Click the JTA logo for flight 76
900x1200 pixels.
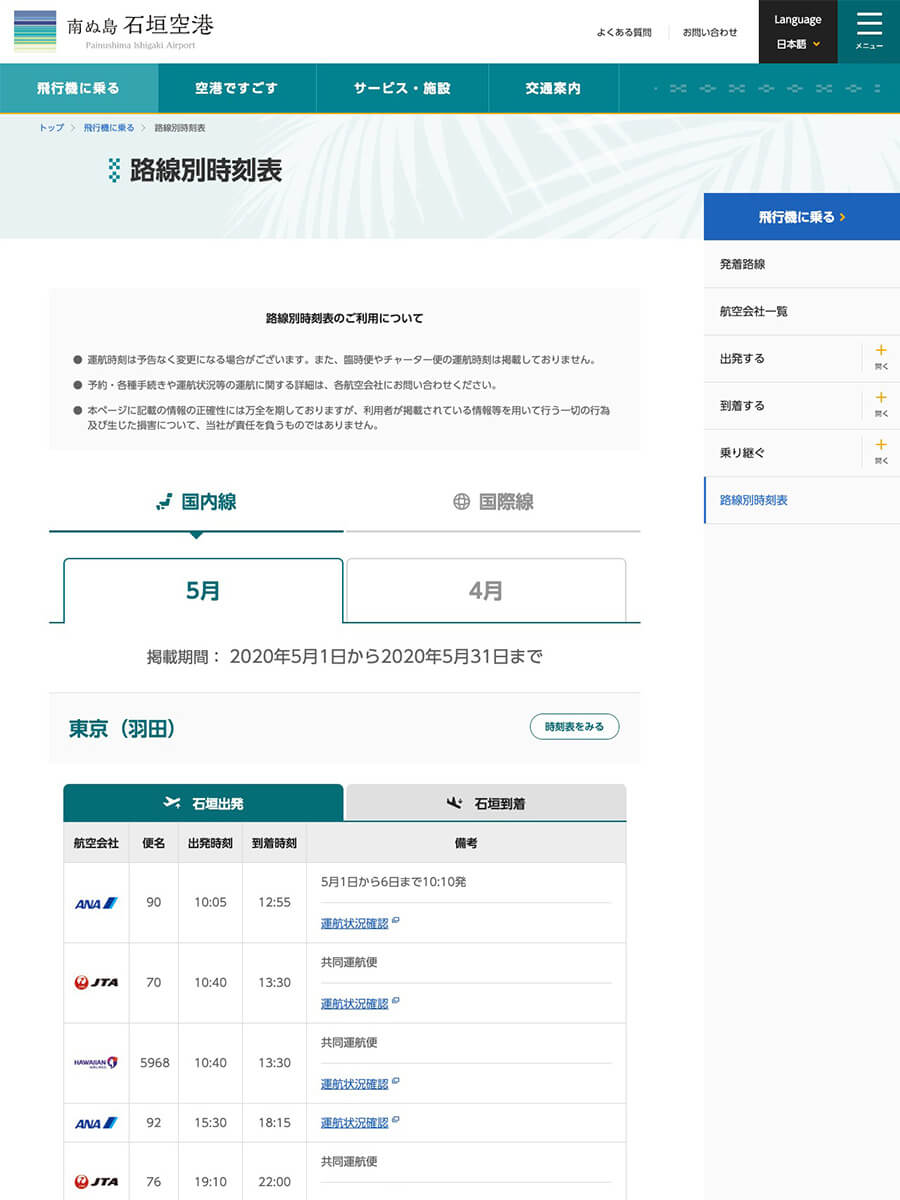click(96, 1182)
